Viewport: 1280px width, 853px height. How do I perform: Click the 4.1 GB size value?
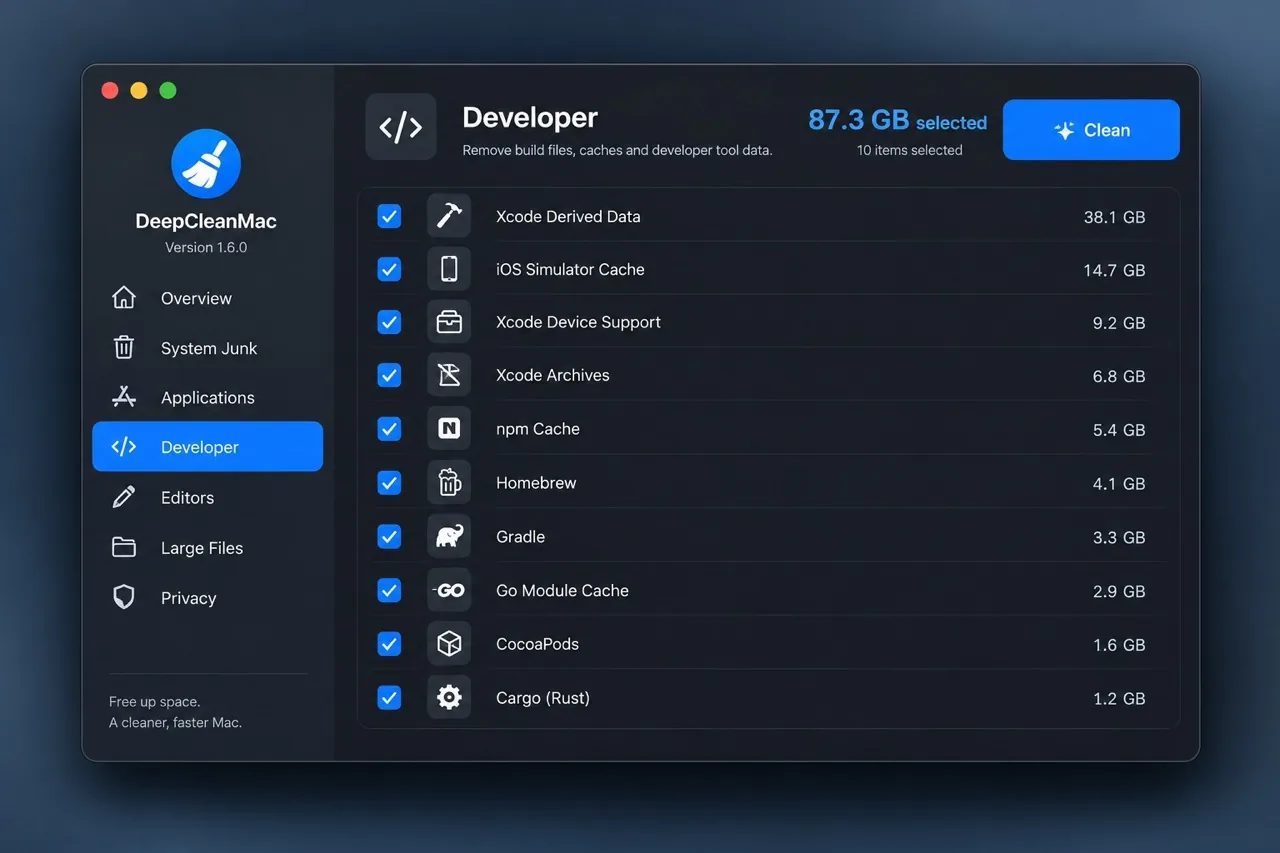1119,484
